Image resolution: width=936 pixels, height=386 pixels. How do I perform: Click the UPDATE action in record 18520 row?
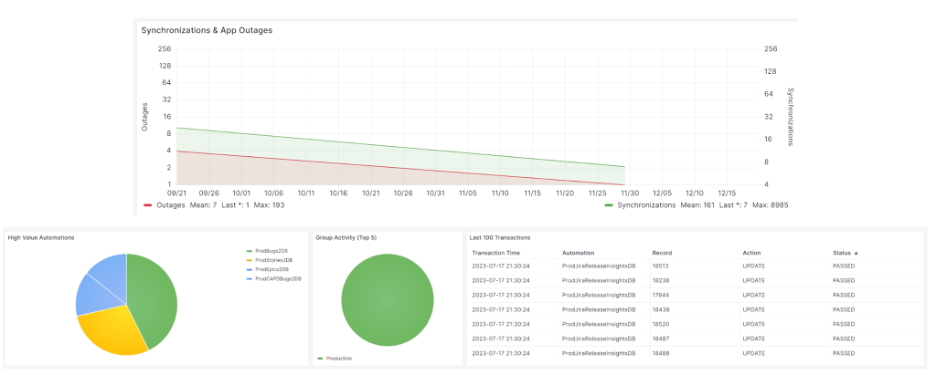point(753,324)
